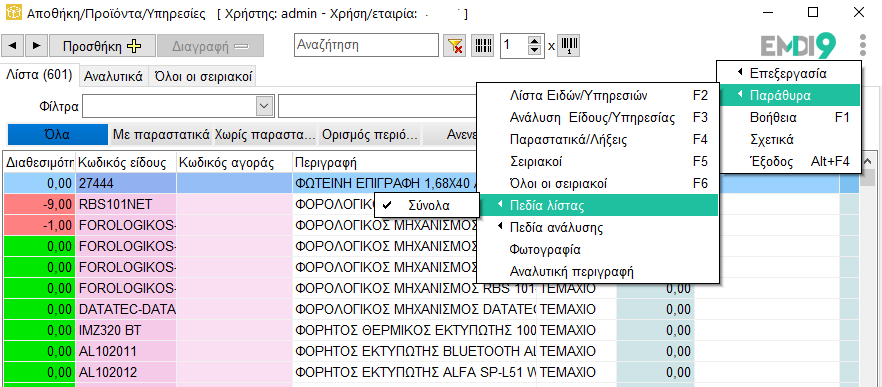This screenshot has height=387, width=882.
Task: Click the Ανενε... filter button
Action: [450, 134]
